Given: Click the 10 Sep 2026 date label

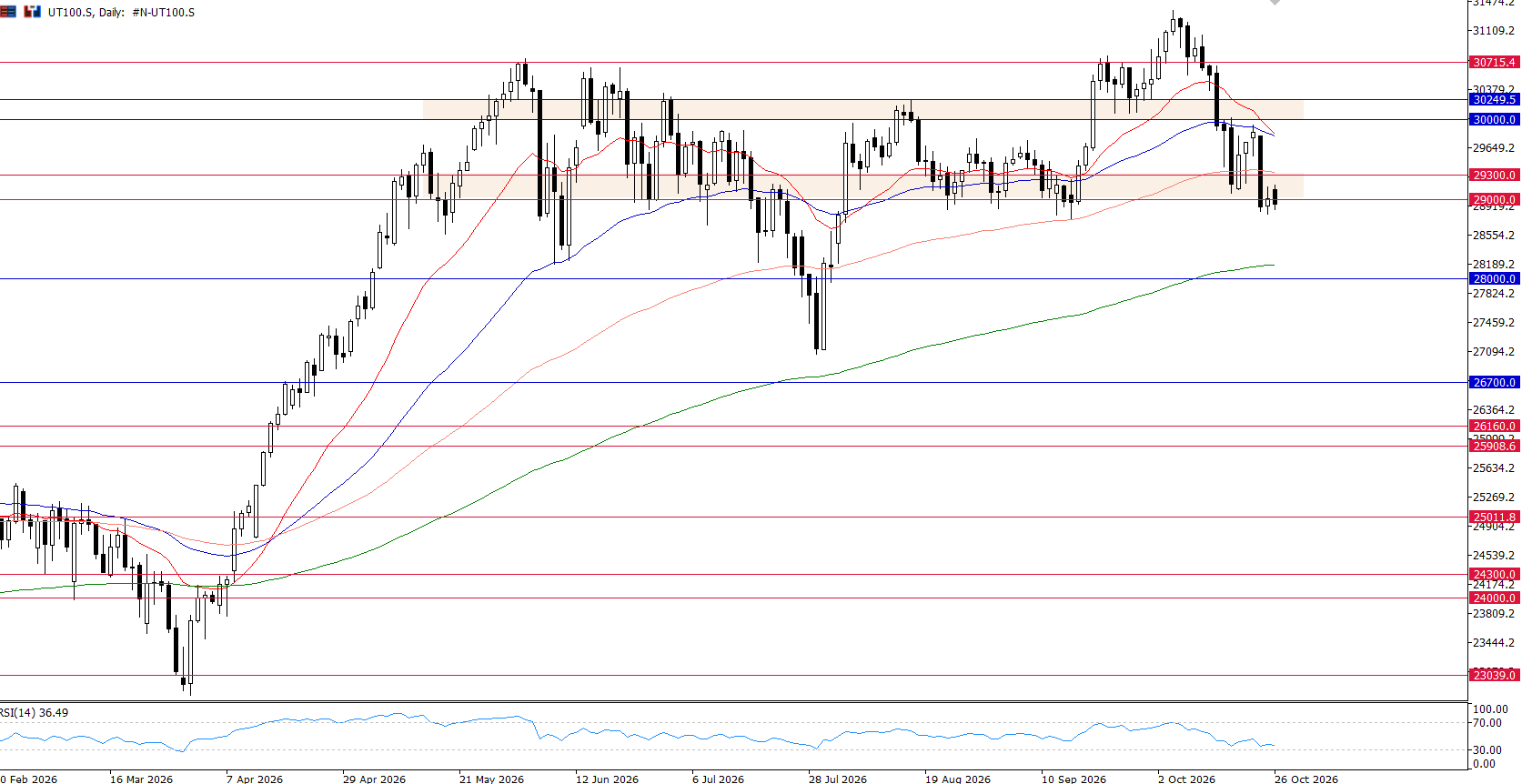Looking at the screenshot, I should (x=1073, y=779).
